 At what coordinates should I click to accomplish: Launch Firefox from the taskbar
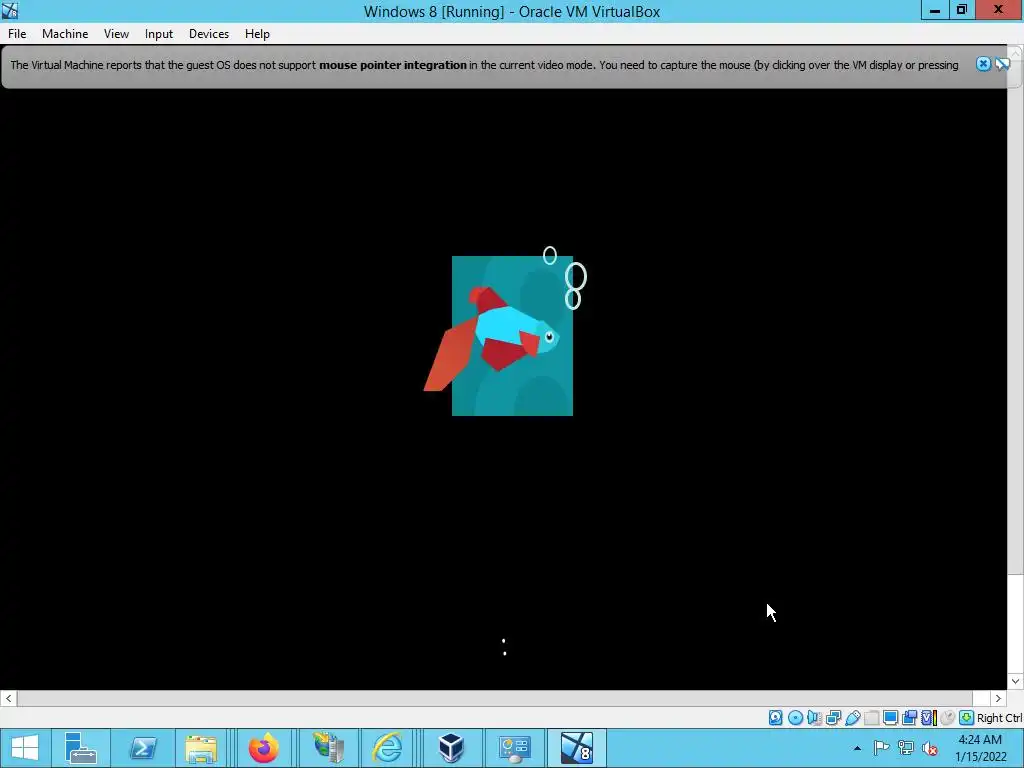(264, 748)
